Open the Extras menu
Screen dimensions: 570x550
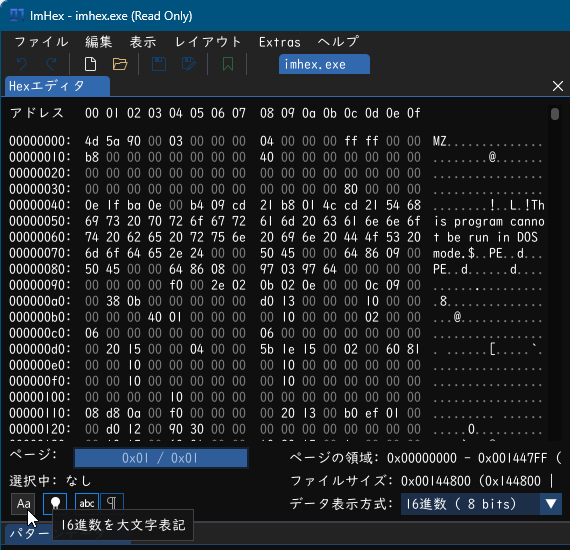(x=280, y=42)
